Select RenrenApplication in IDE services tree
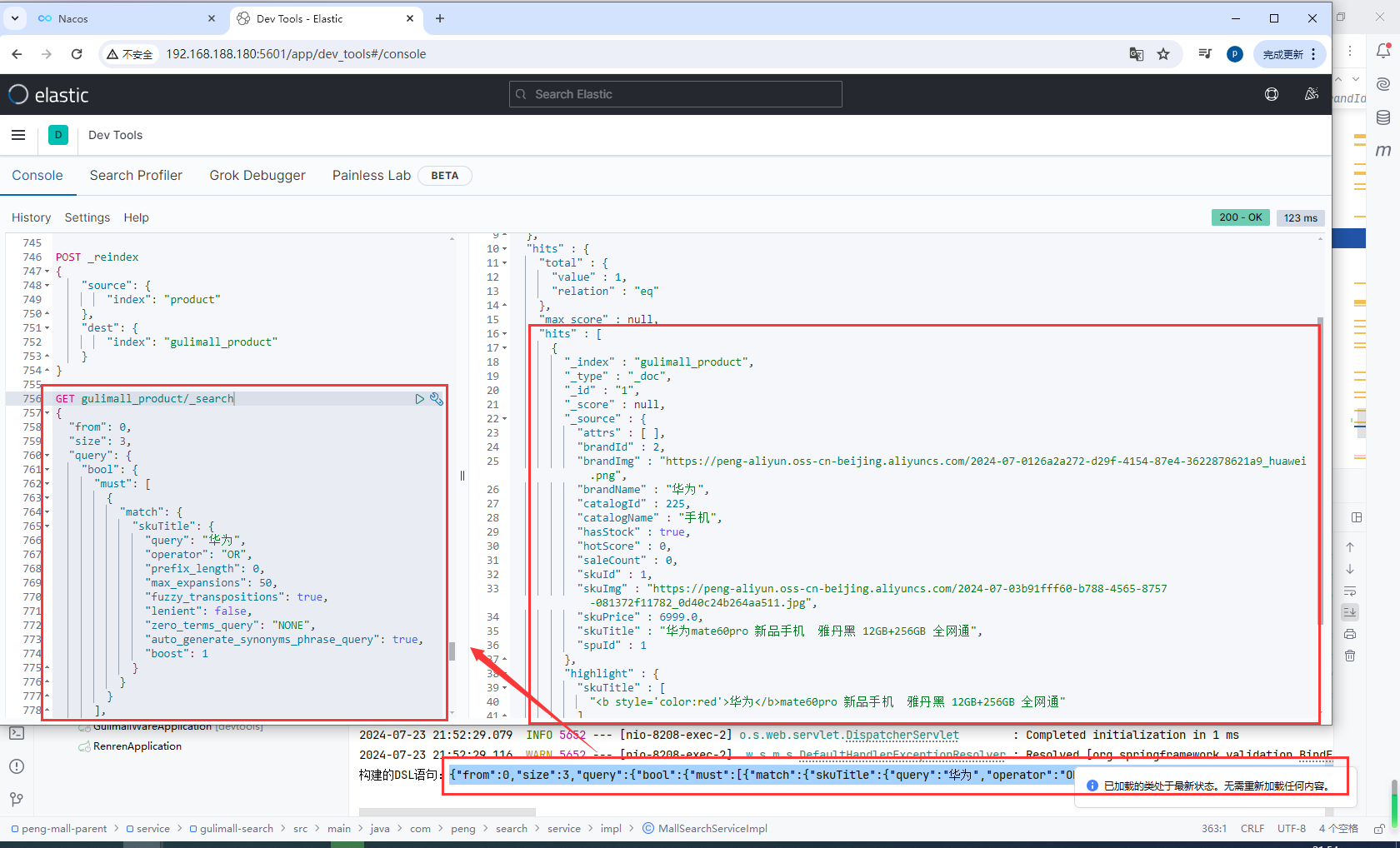The image size is (1400, 848). click(137, 746)
